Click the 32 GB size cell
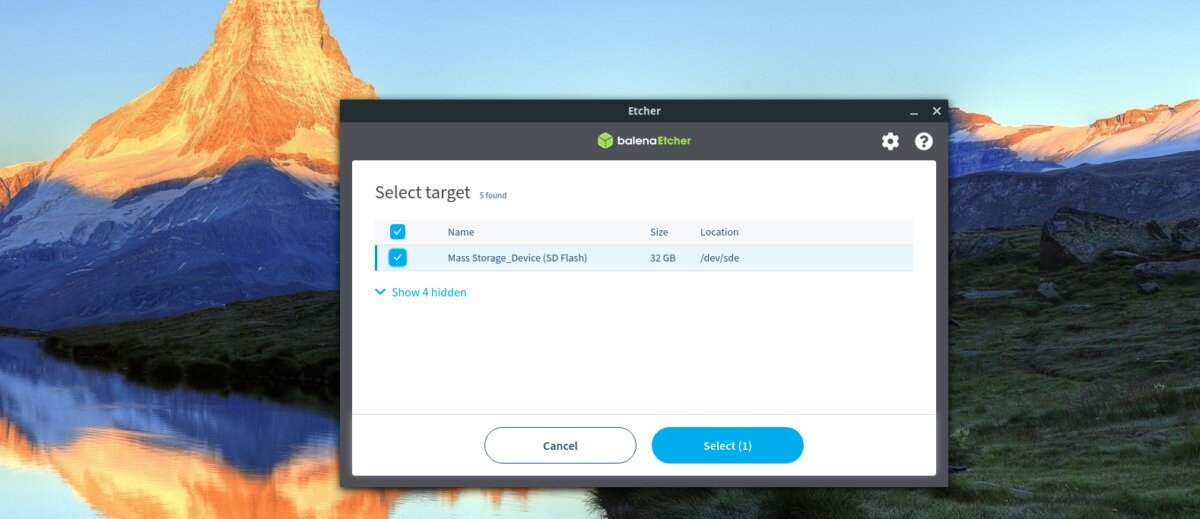Viewport: 1200px width, 519px height. tap(663, 258)
